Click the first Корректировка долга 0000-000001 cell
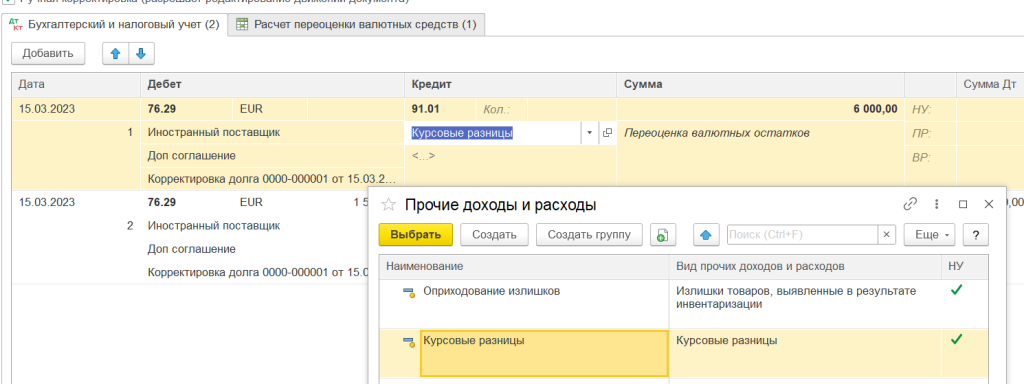 point(272,180)
